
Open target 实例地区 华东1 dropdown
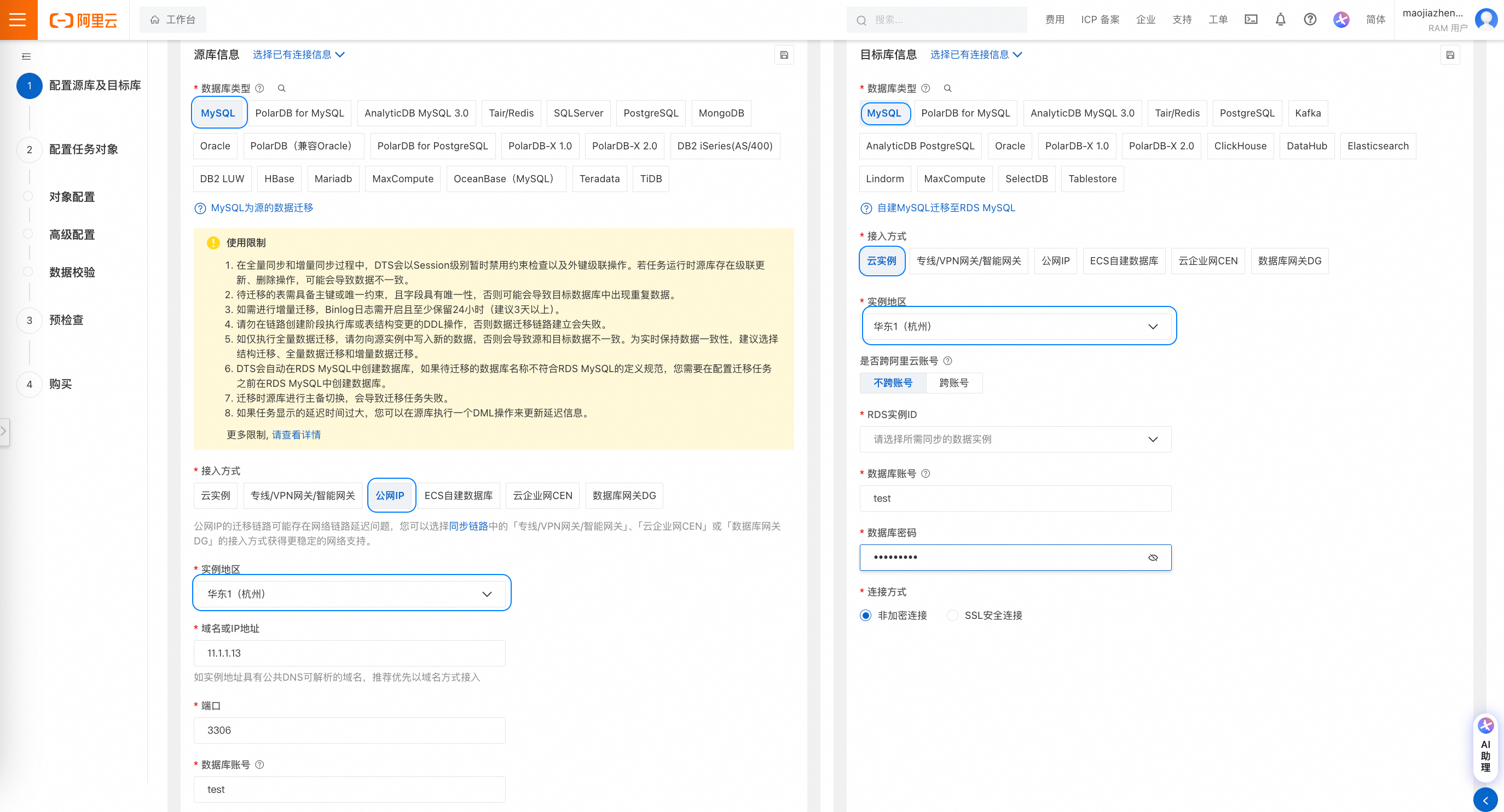(1016, 326)
